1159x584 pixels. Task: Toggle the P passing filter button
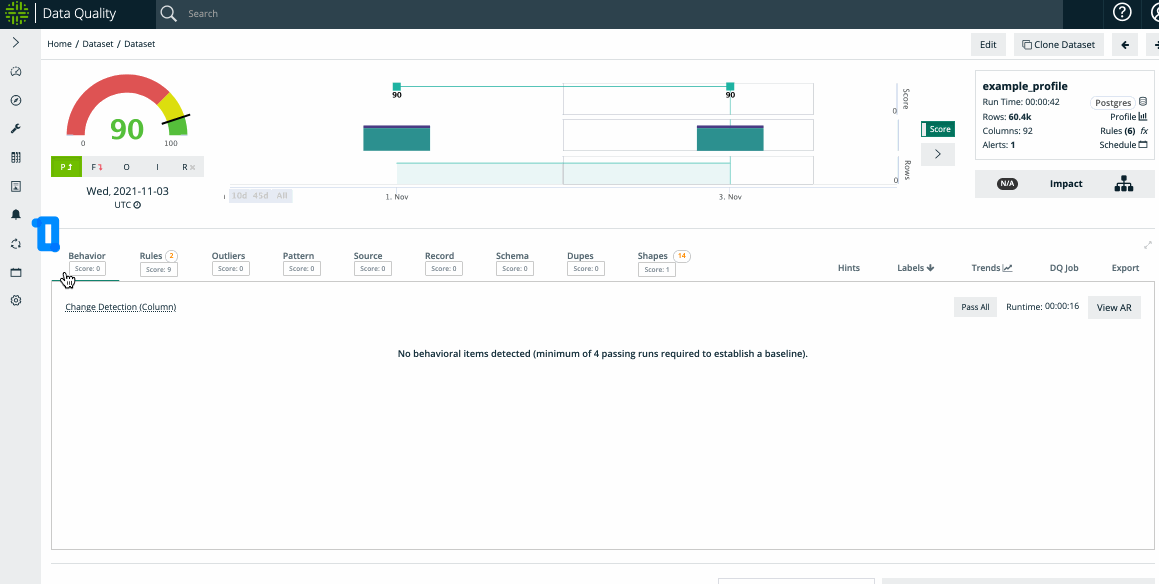click(x=65, y=167)
